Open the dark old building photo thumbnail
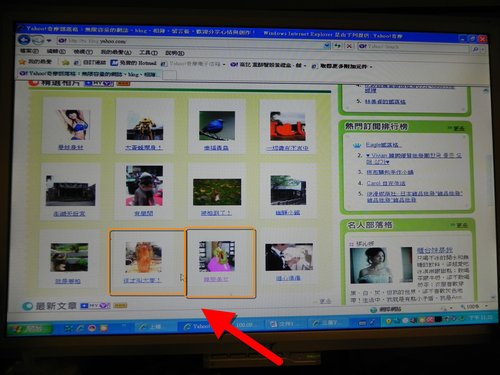 coord(70,190)
